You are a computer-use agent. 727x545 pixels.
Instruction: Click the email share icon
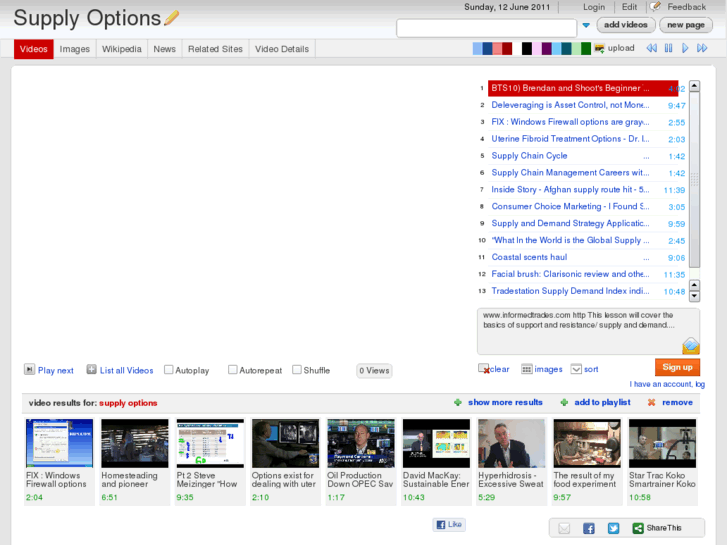click(564, 528)
